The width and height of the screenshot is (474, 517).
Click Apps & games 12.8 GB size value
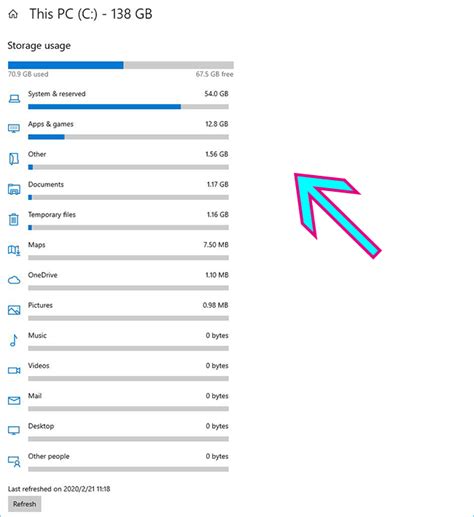click(x=217, y=124)
